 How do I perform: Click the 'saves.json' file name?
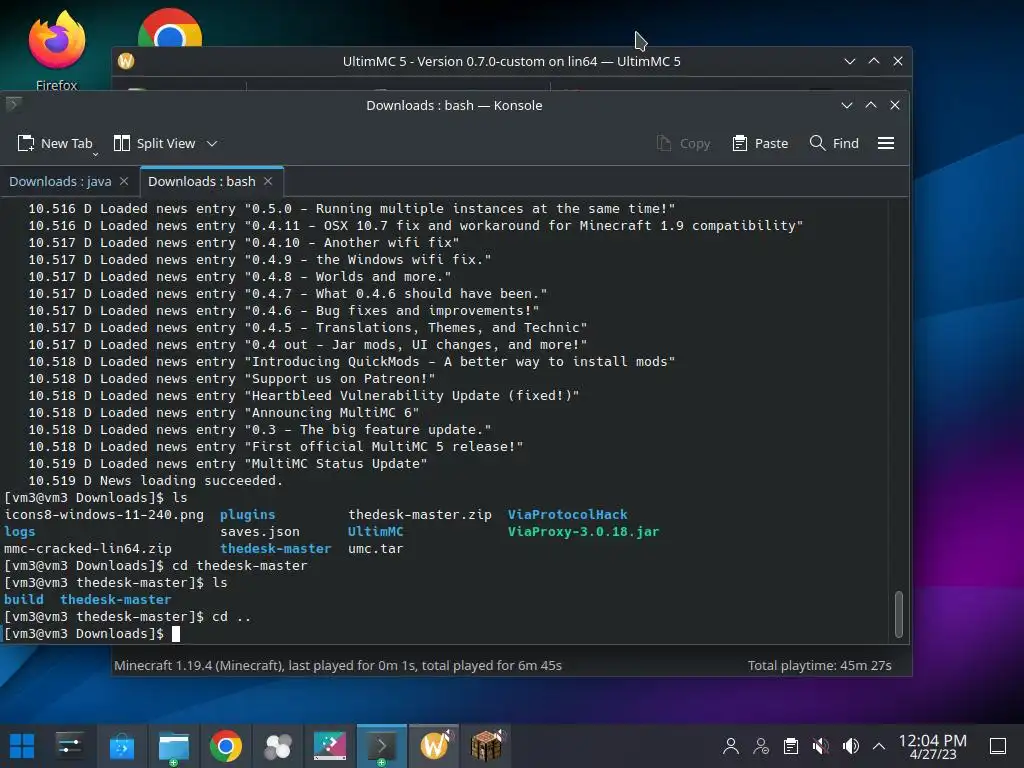pos(260,532)
